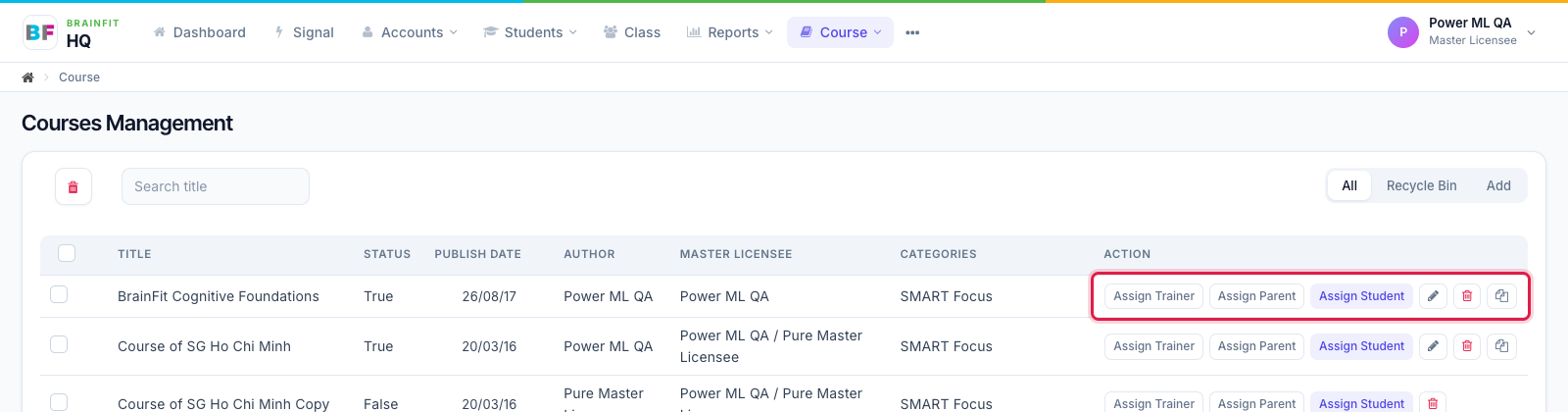
Task: Open the Signal menu
Action: 305,32
